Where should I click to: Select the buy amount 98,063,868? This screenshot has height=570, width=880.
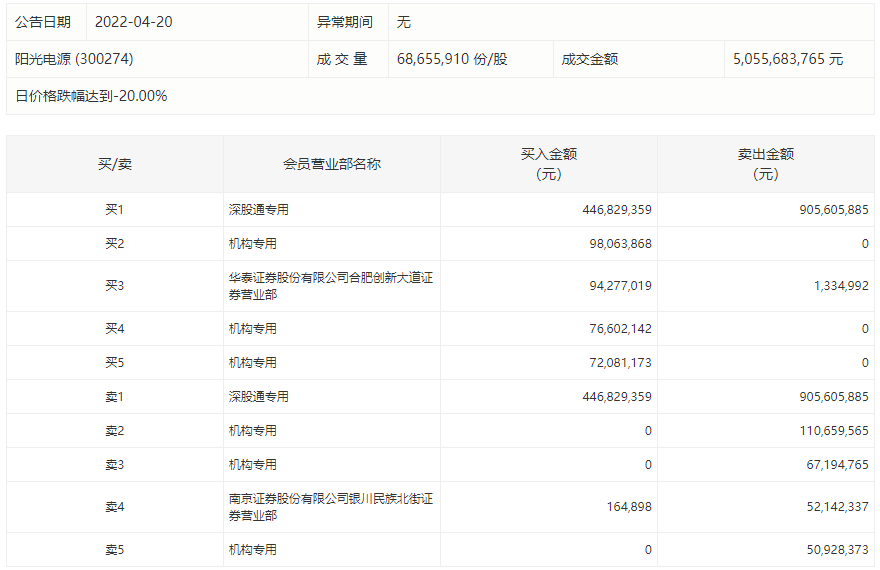(620, 243)
